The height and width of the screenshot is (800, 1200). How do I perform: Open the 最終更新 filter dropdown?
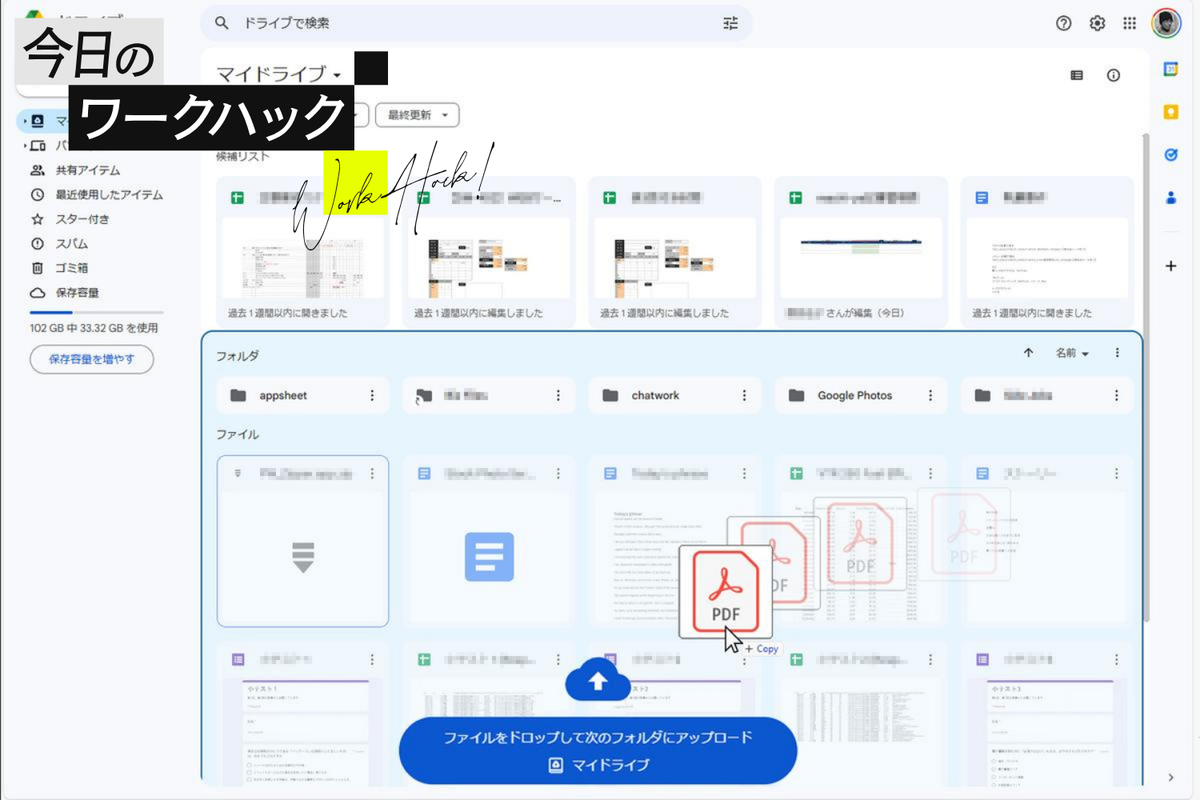(x=417, y=114)
